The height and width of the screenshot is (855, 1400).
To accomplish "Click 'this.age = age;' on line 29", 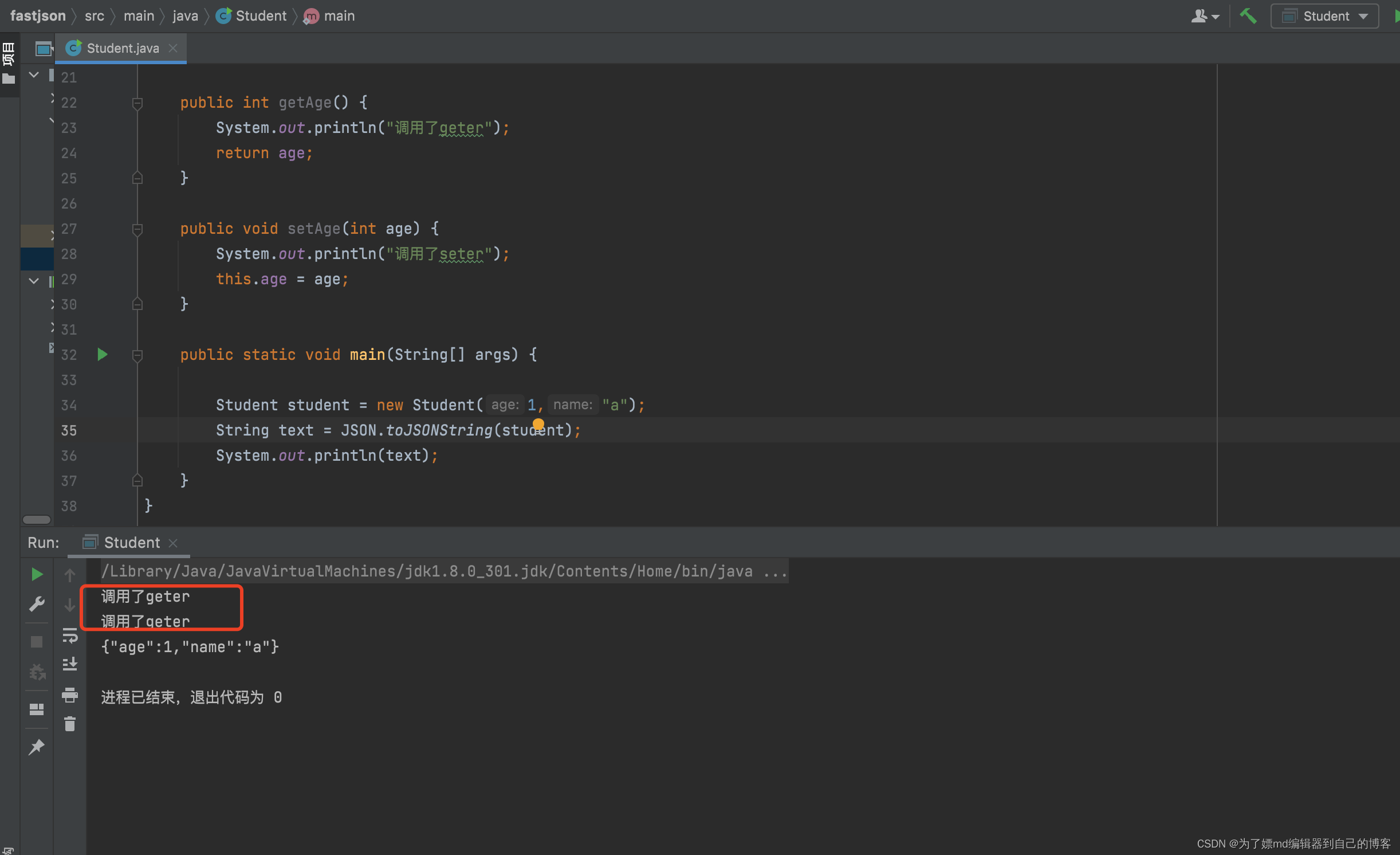I will 282,279.
